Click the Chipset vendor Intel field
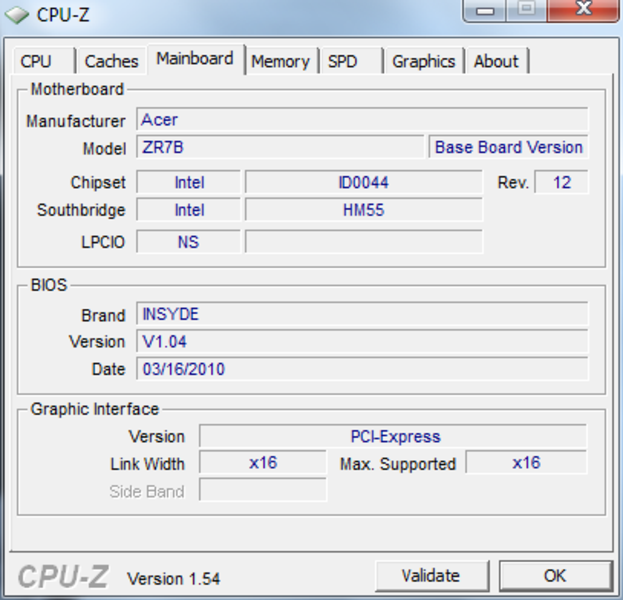623x600 pixels. 189,182
